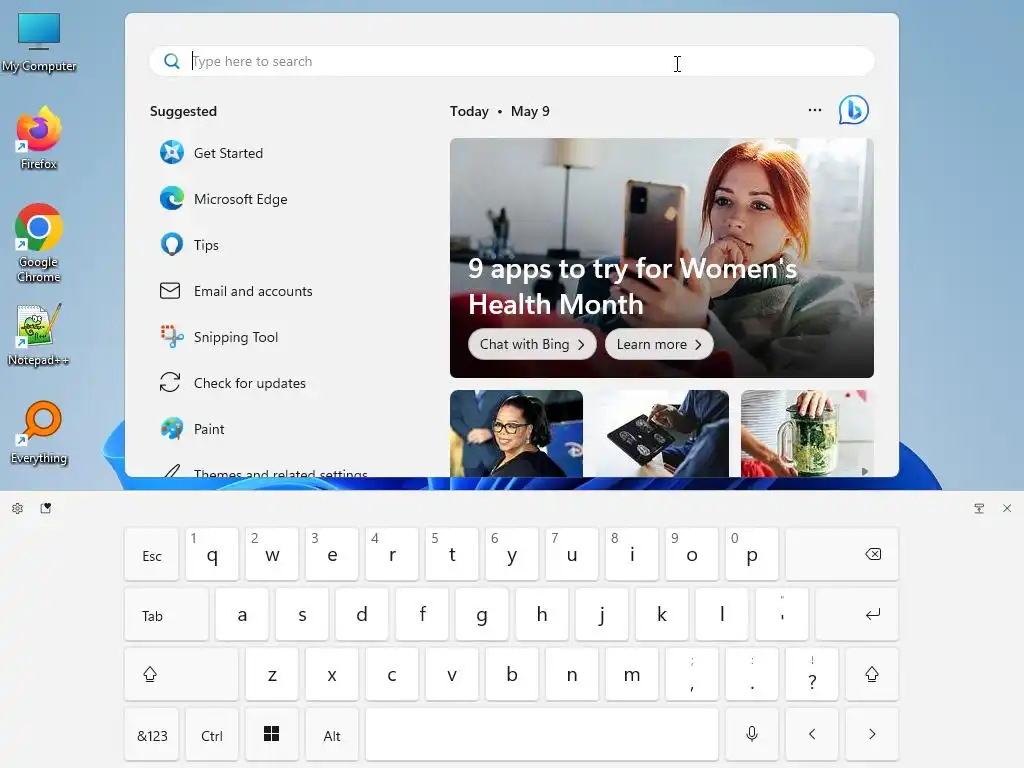Screen dimensions: 1024x768
Task: Launch Everything search desktop shortcut
Action: point(39,432)
